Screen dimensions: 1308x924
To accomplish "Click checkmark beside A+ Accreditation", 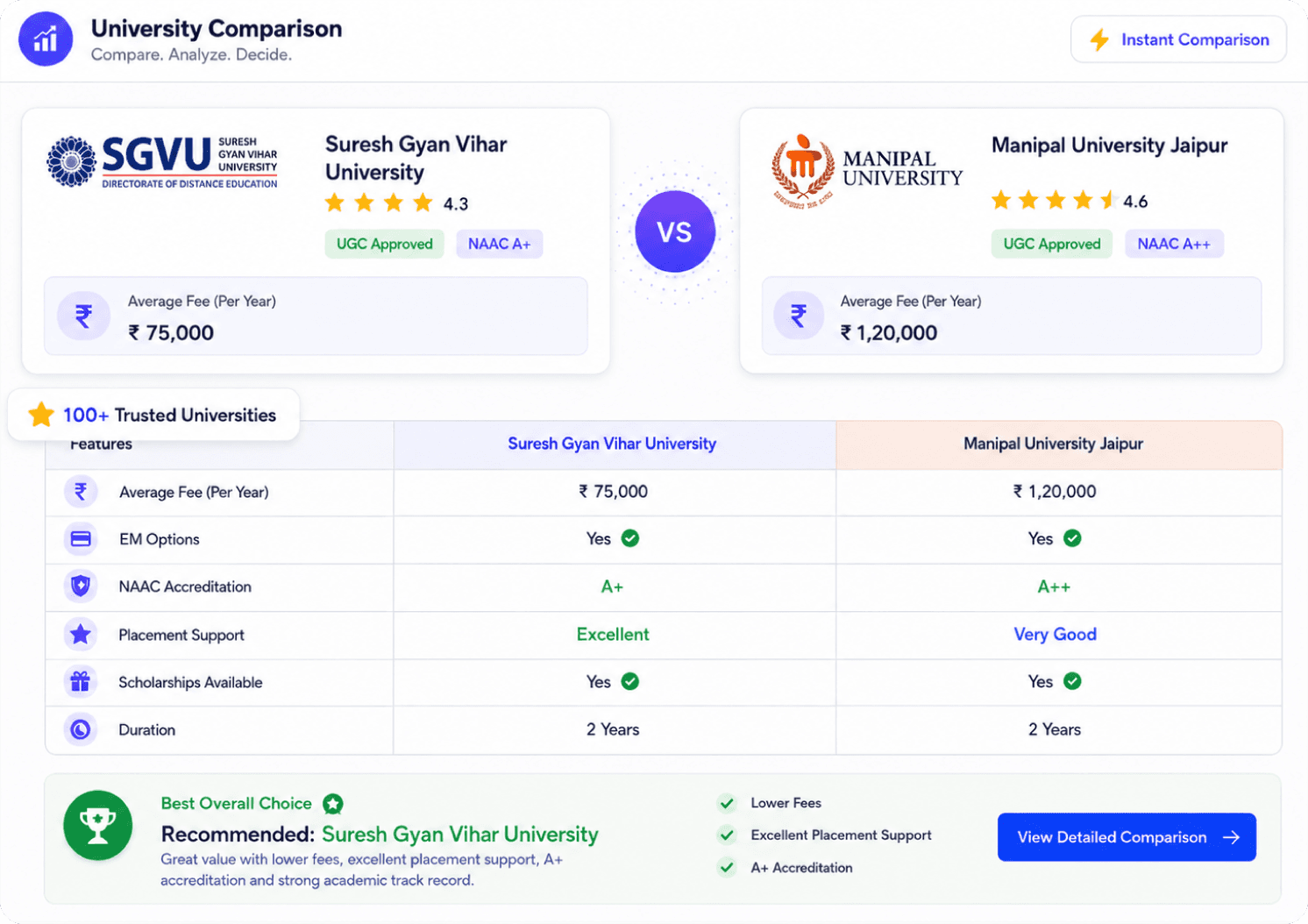I will [727, 868].
